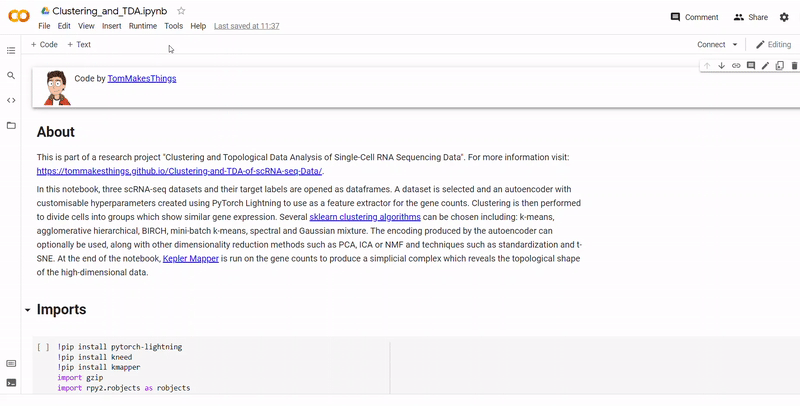The width and height of the screenshot is (800, 406).
Task: Open the Help menu
Action: point(198,26)
